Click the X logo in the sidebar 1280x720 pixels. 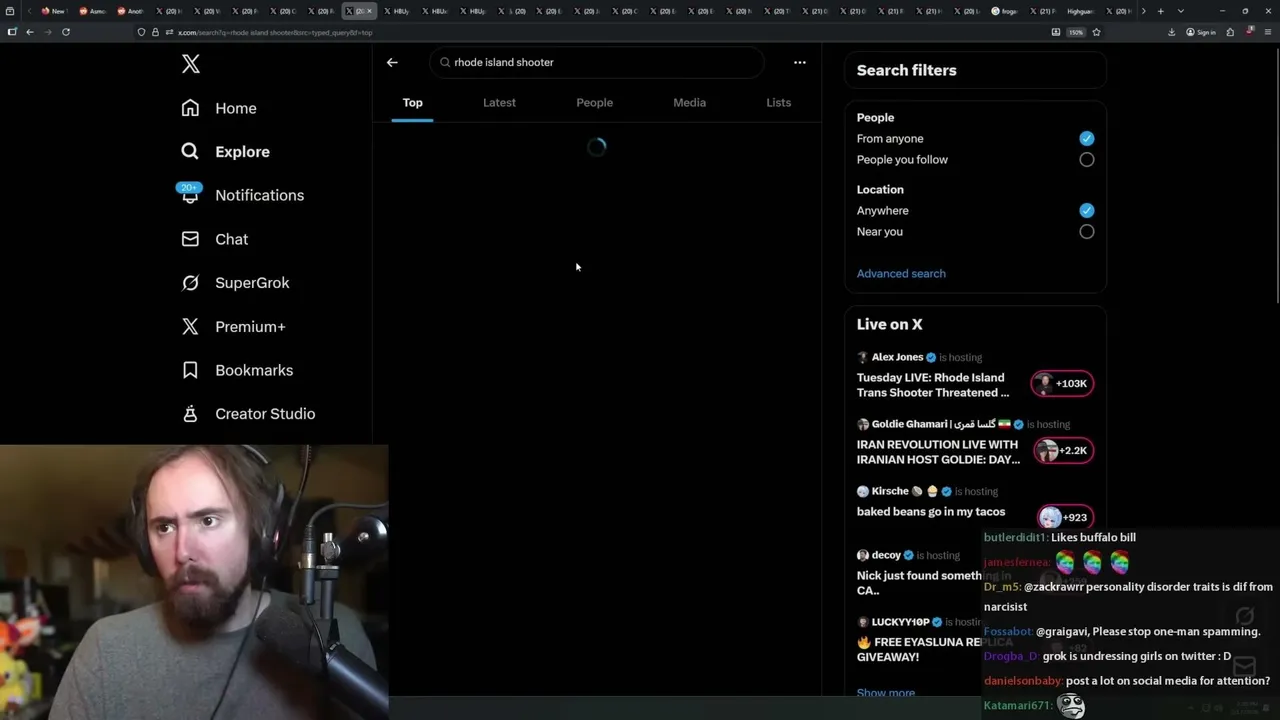point(191,65)
